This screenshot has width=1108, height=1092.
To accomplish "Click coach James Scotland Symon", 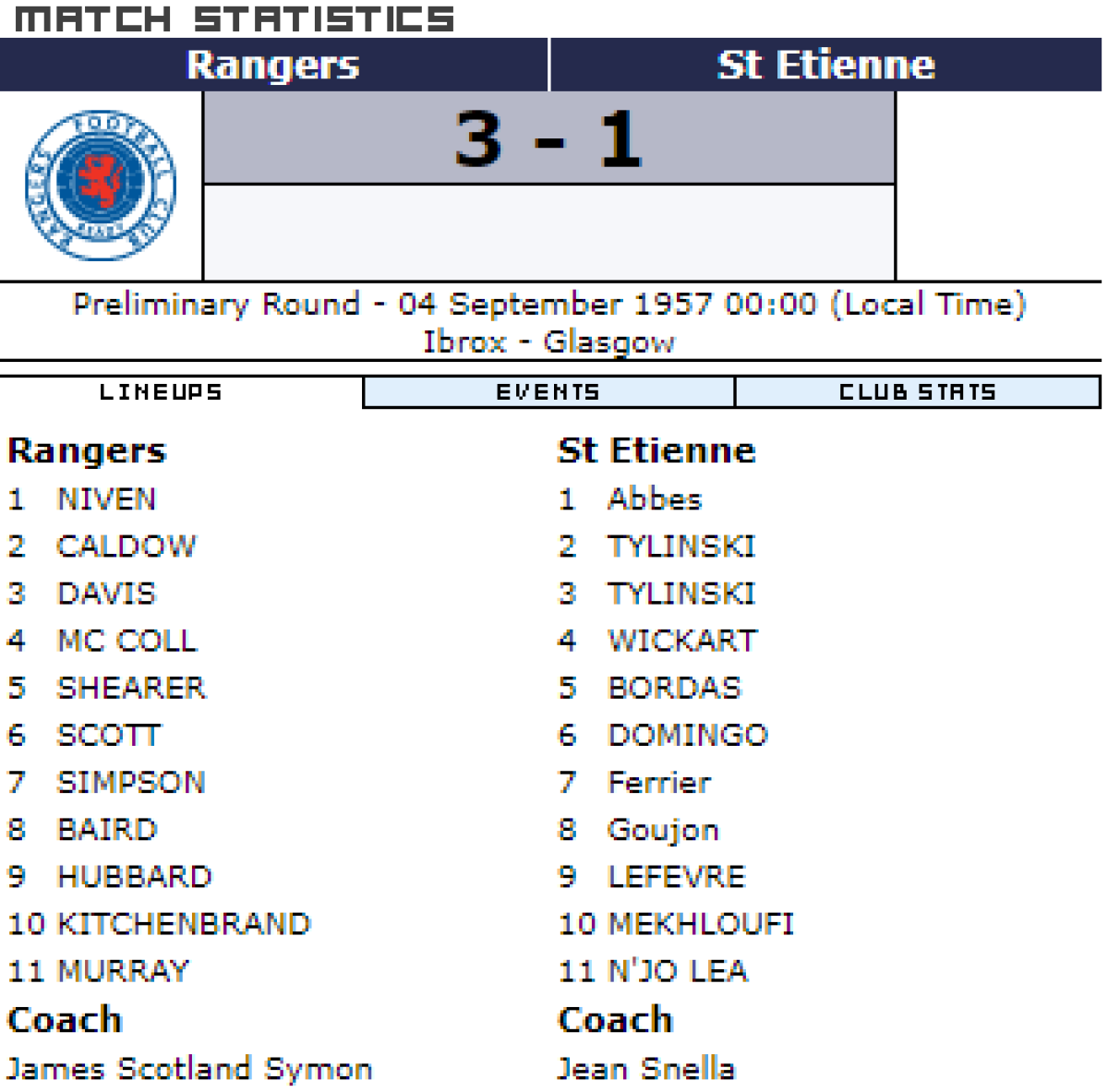I will (189, 1069).
